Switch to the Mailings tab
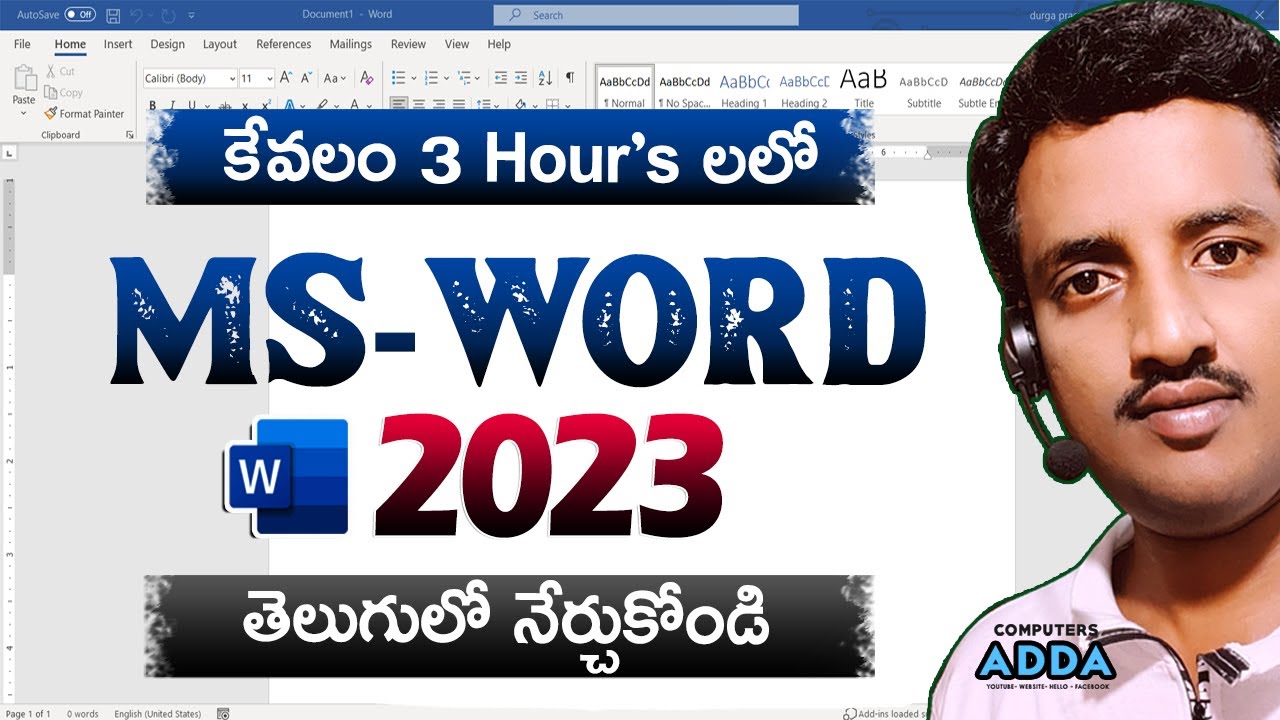 pyautogui.click(x=350, y=44)
